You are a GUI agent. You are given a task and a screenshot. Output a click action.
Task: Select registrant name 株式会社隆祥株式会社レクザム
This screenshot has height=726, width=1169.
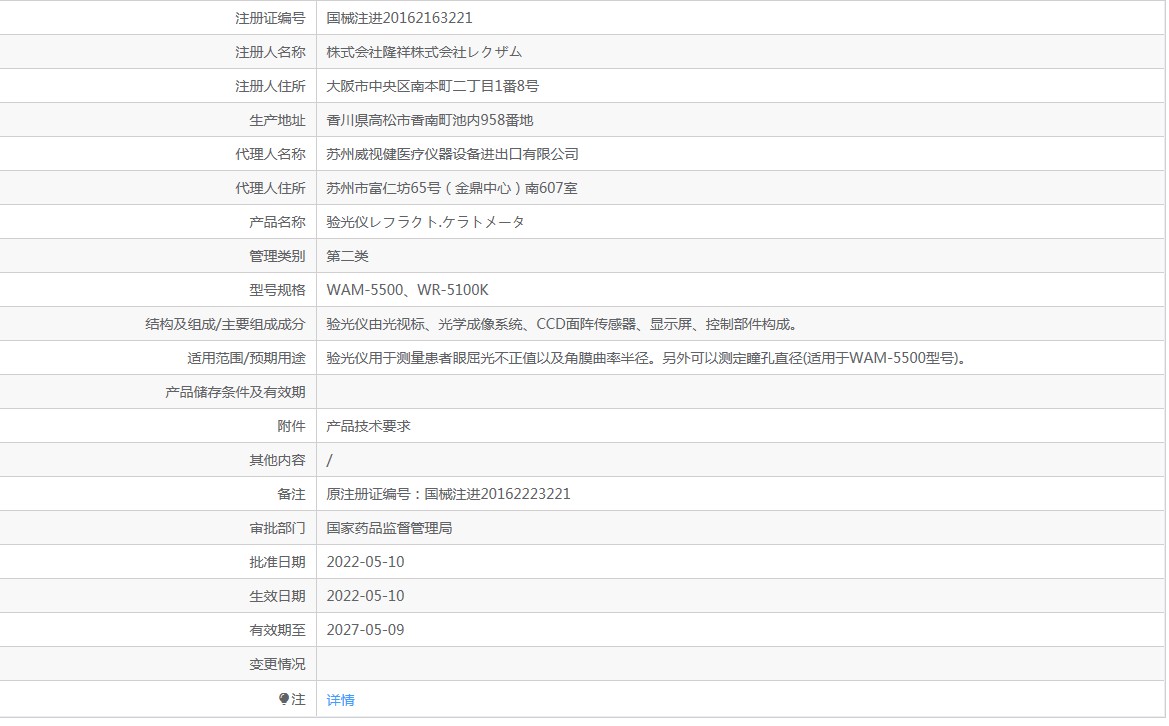(424, 52)
